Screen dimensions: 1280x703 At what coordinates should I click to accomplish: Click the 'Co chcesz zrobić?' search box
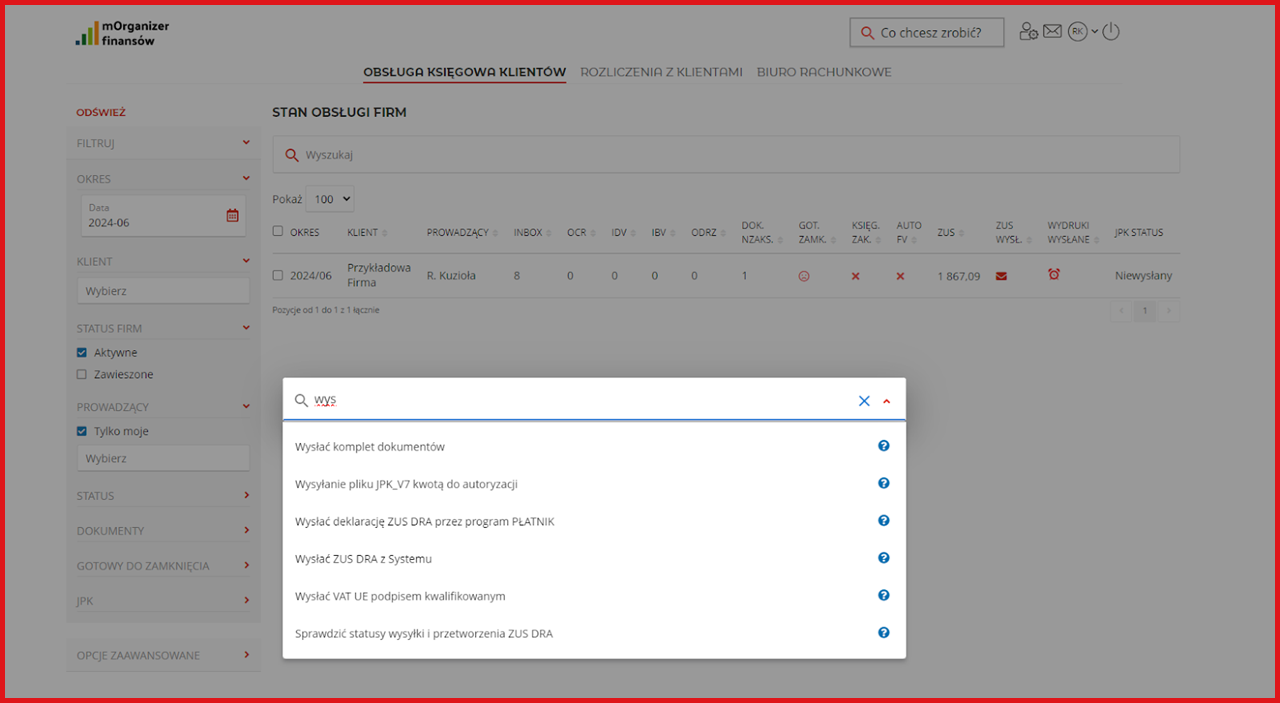[927, 33]
